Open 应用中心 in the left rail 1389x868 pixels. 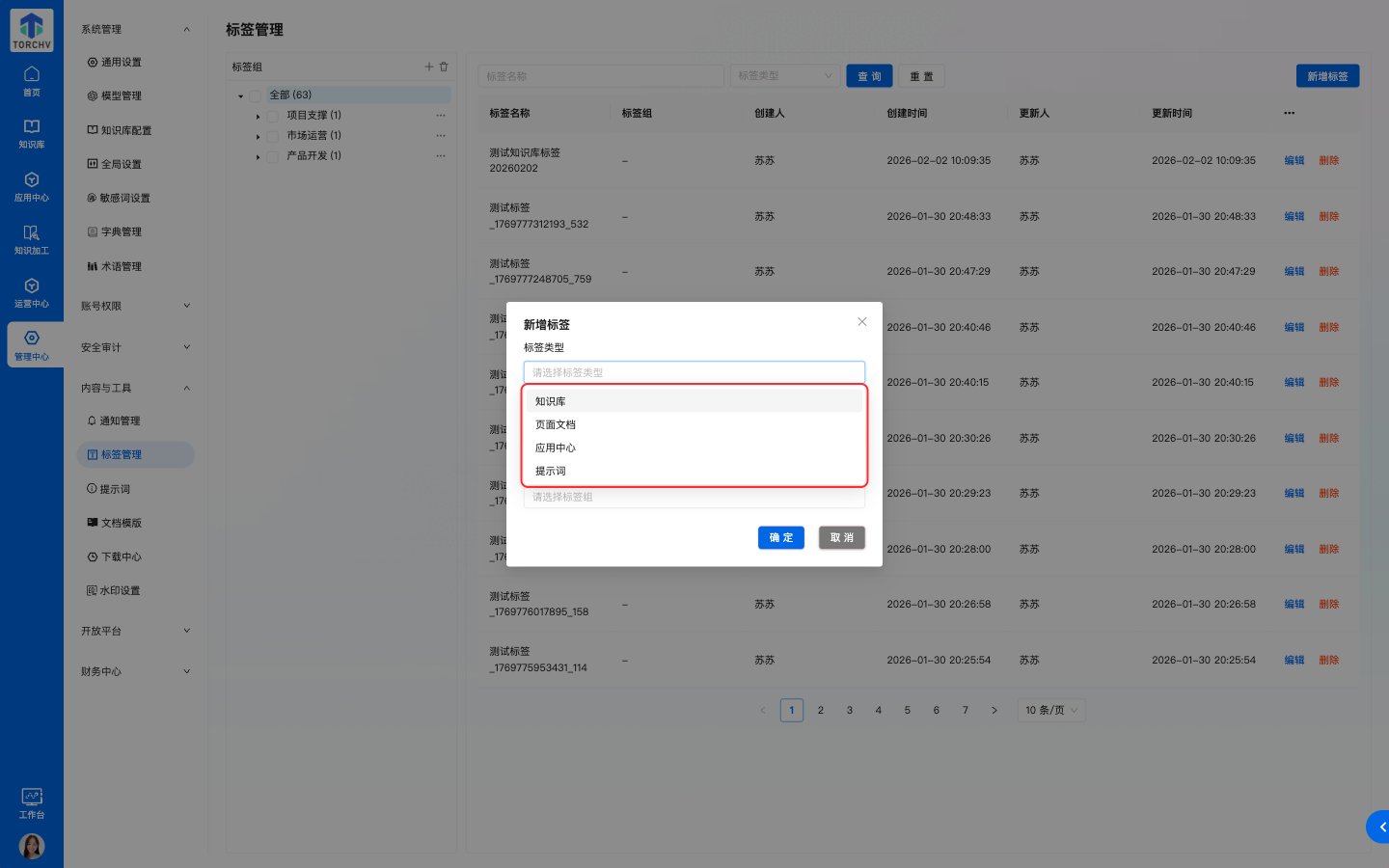click(x=32, y=186)
